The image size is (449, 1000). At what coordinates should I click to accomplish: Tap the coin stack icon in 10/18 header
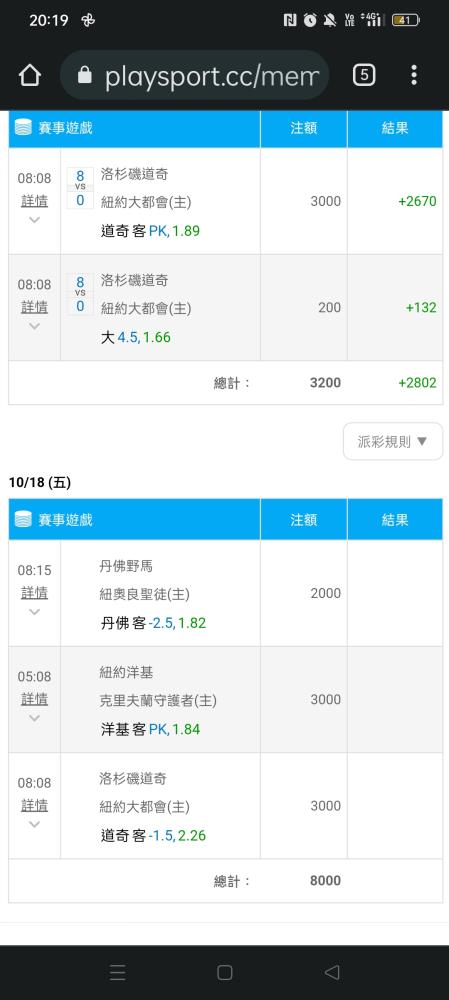23,519
